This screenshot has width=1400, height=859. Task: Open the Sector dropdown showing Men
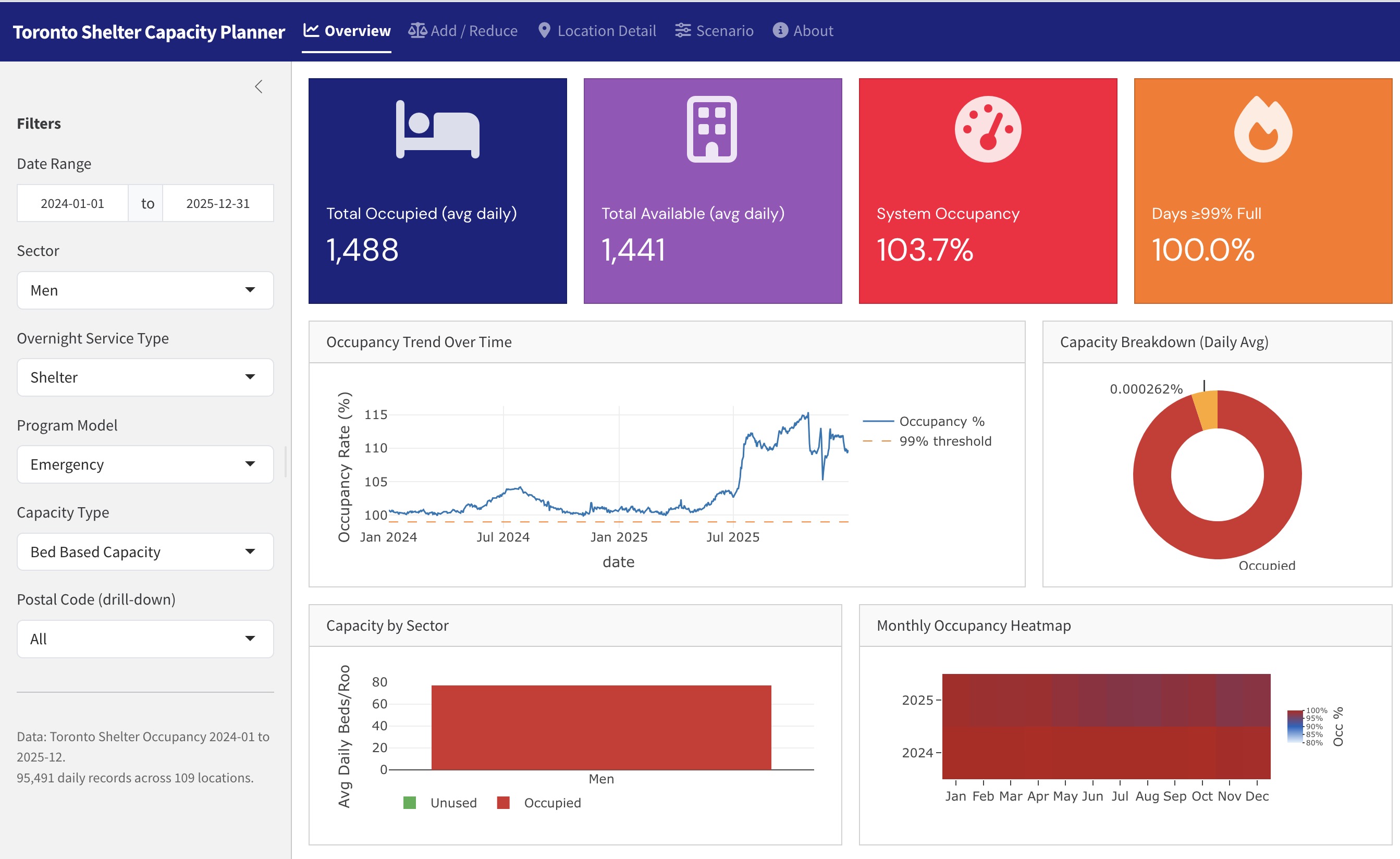(x=145, y=290)
